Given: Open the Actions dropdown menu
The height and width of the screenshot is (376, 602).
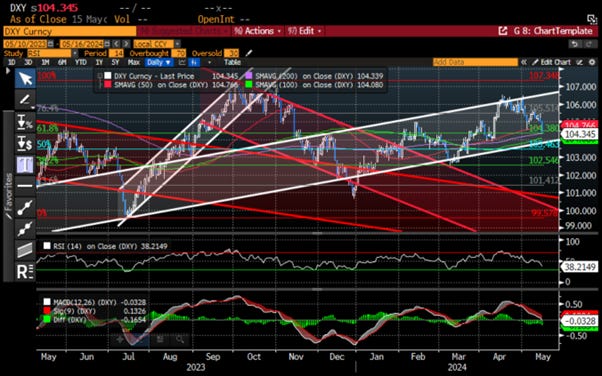Looking at the screenshot, I should tap(257, 31).
